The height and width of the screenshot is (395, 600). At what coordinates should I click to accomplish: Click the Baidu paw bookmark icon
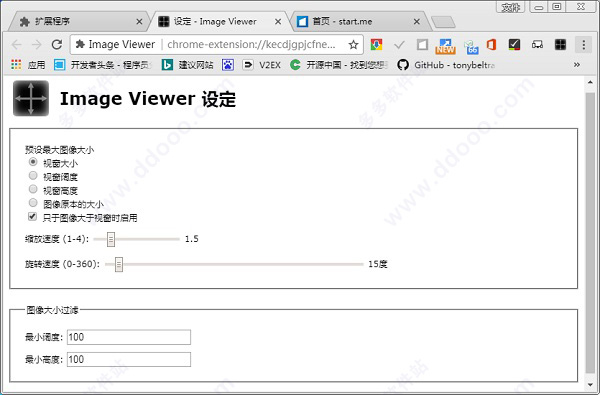pos(228,65)
